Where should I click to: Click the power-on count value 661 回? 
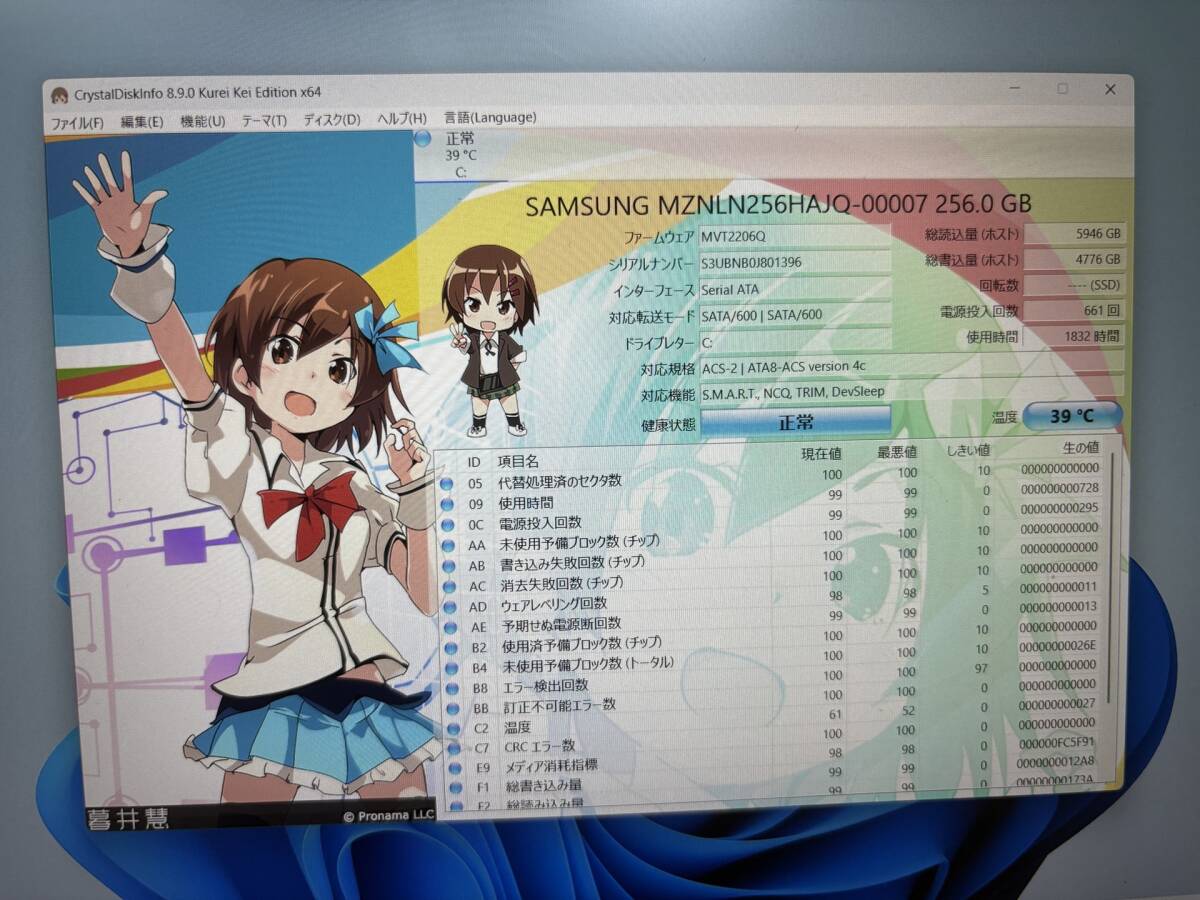coord(1075,311)
